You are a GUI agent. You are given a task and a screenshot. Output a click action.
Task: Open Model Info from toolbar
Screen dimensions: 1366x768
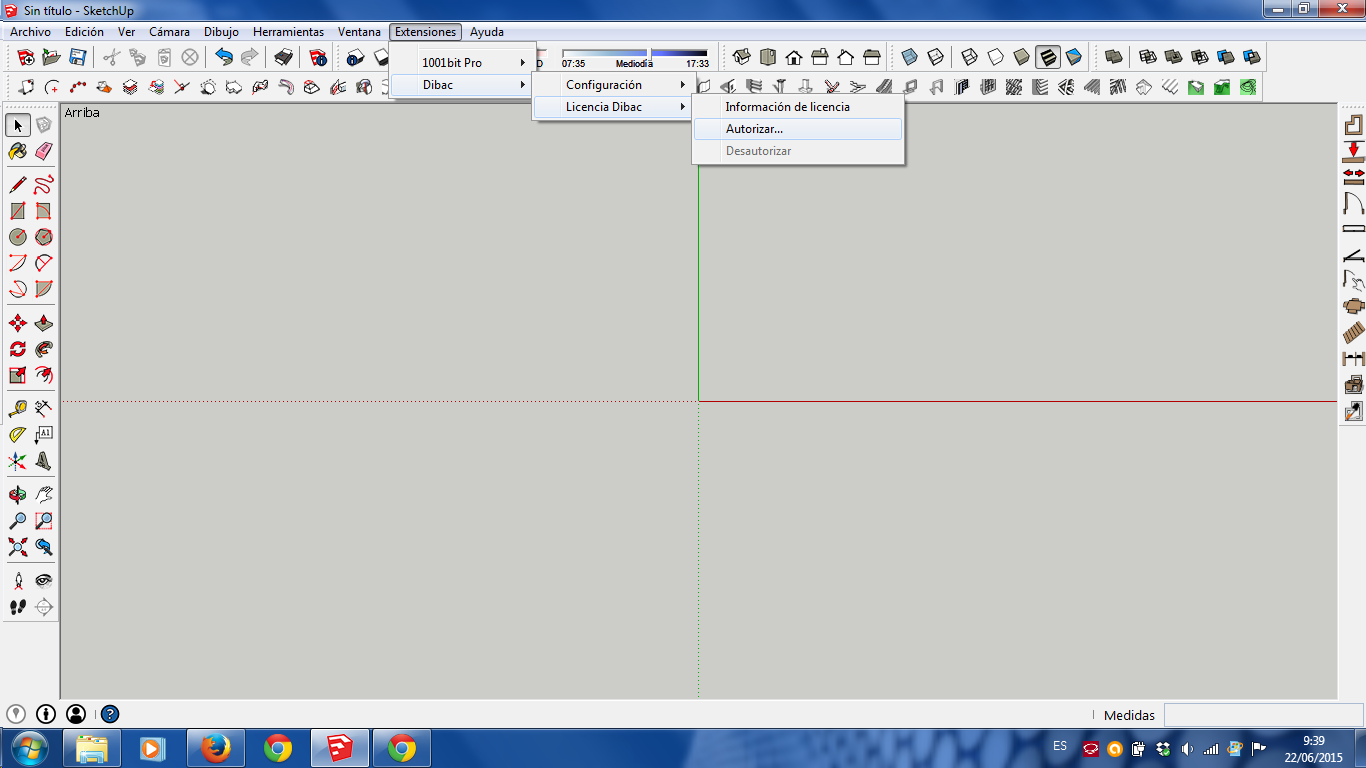click(318, 57)
